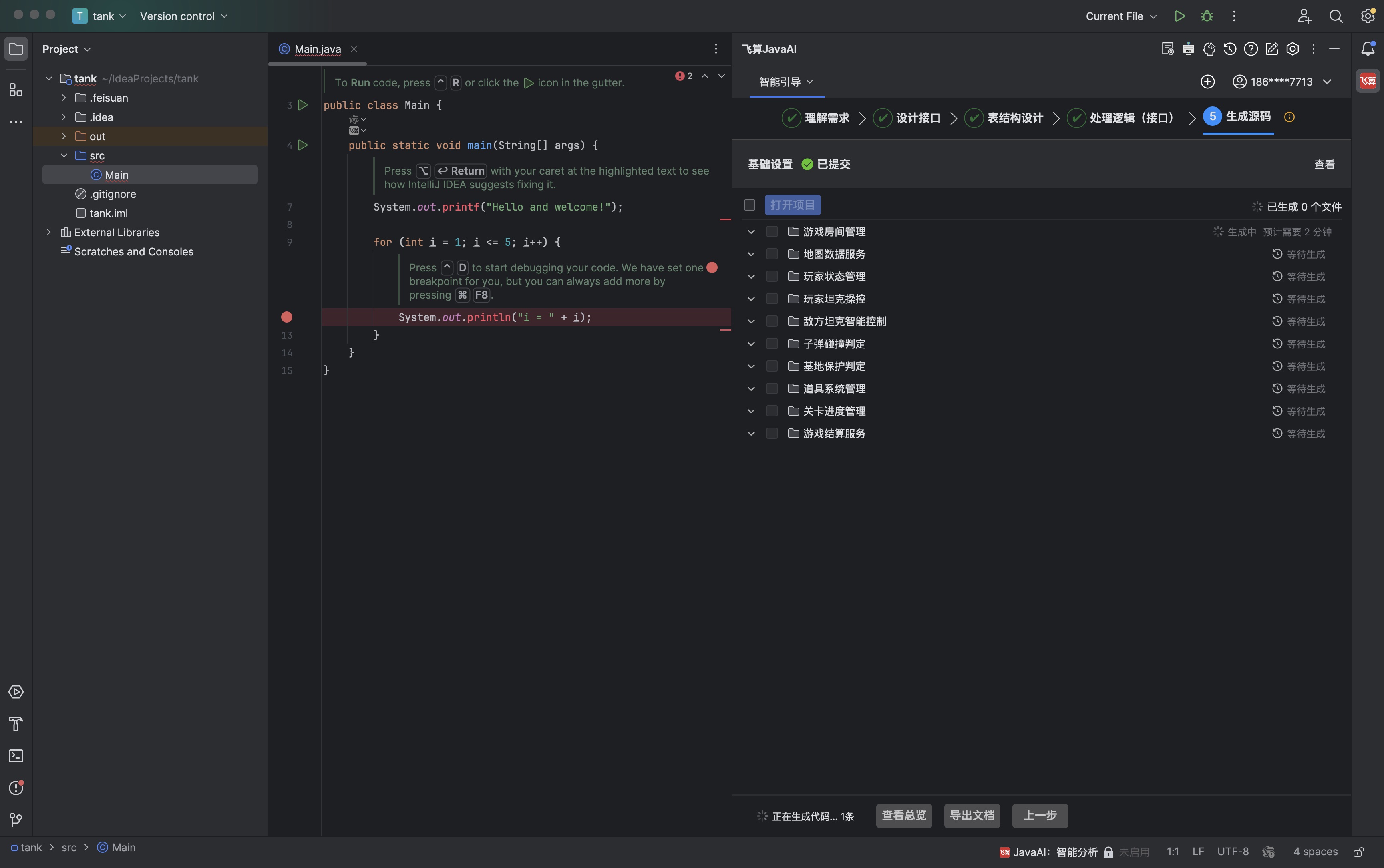Open the 智能引导 dropdown
Viewport: 1384px width, 868px height.
pyautogui.click(x=786, y=82)
